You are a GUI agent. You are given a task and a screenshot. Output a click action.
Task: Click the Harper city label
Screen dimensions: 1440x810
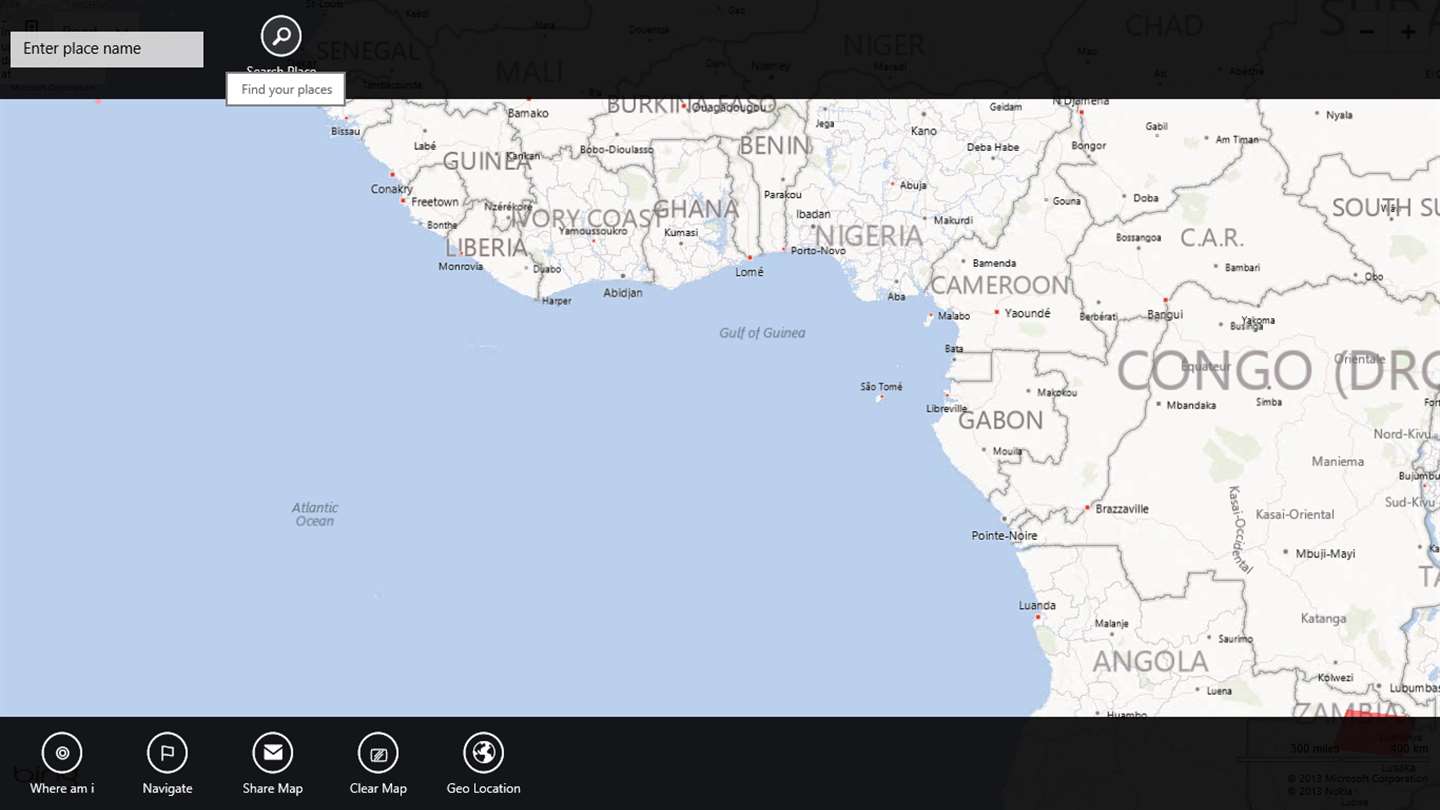[x=556, y=301]
